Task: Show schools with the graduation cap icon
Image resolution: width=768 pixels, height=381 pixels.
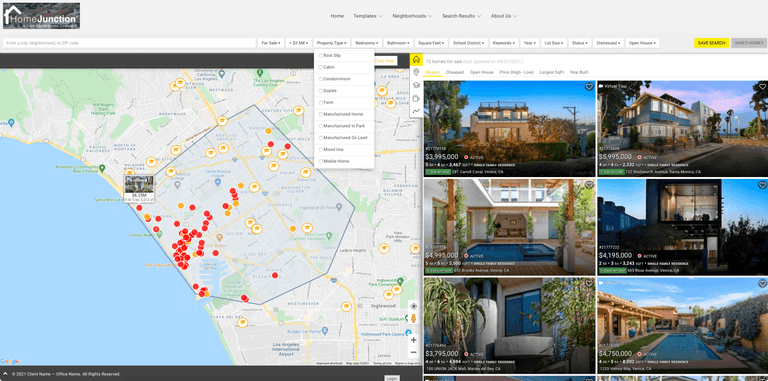Action: 416,85
